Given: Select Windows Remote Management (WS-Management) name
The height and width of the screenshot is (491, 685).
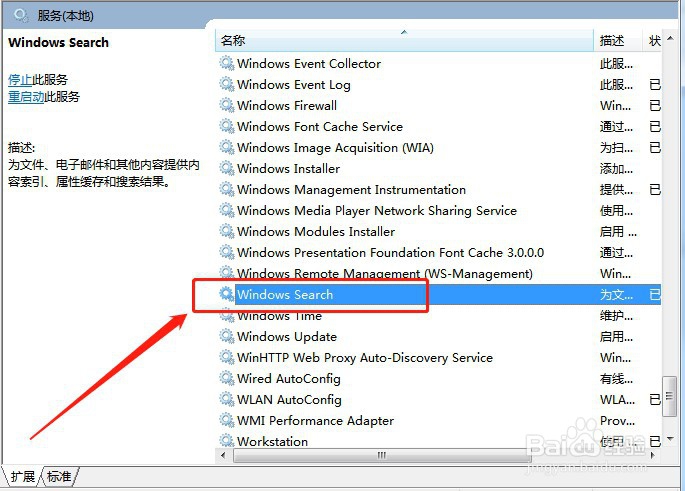Looking at the screenshot, I should [x=385, y=273].
